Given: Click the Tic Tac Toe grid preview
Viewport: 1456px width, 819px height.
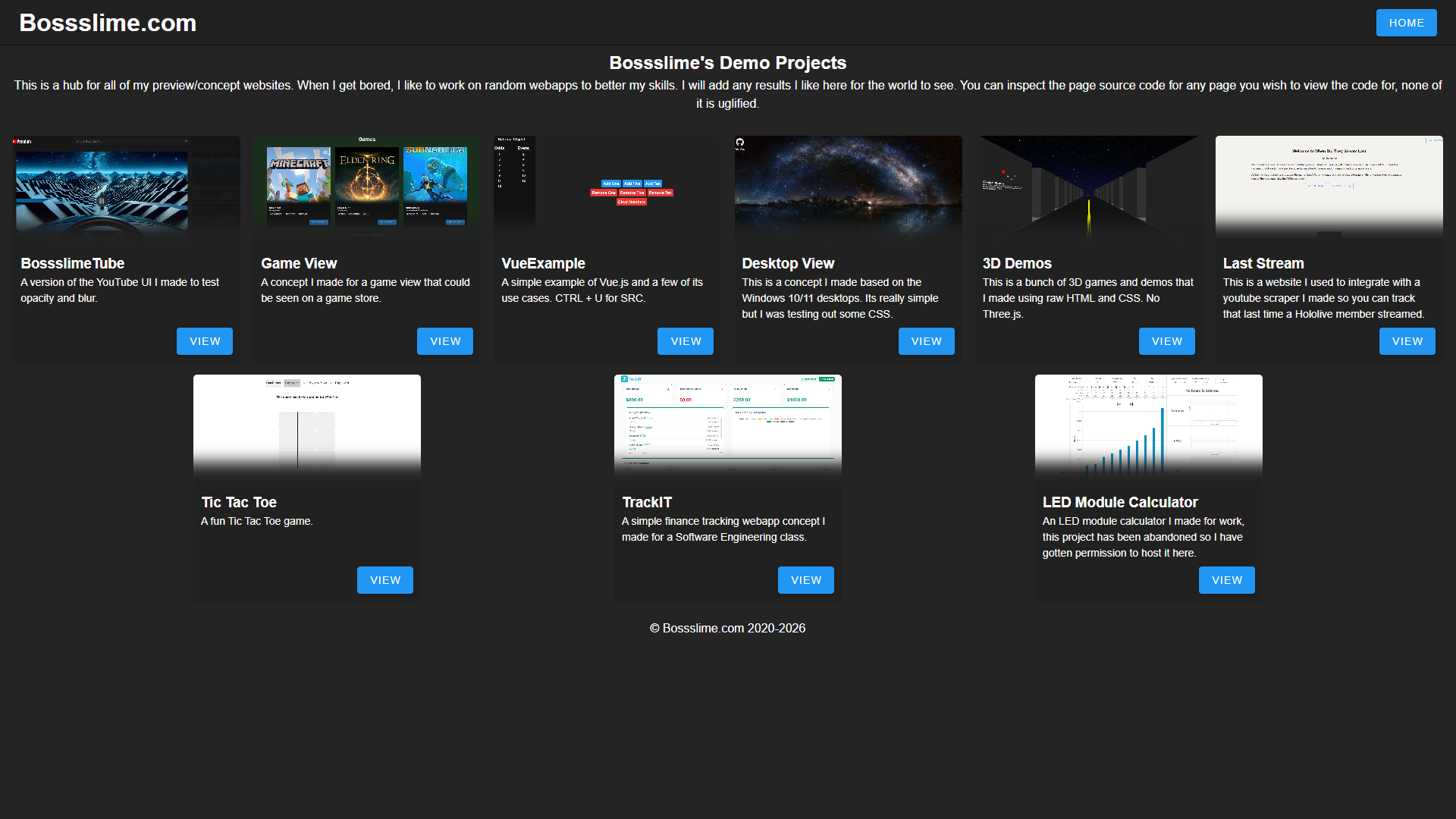Looking at the screenshot, I should tap(306, 425).
